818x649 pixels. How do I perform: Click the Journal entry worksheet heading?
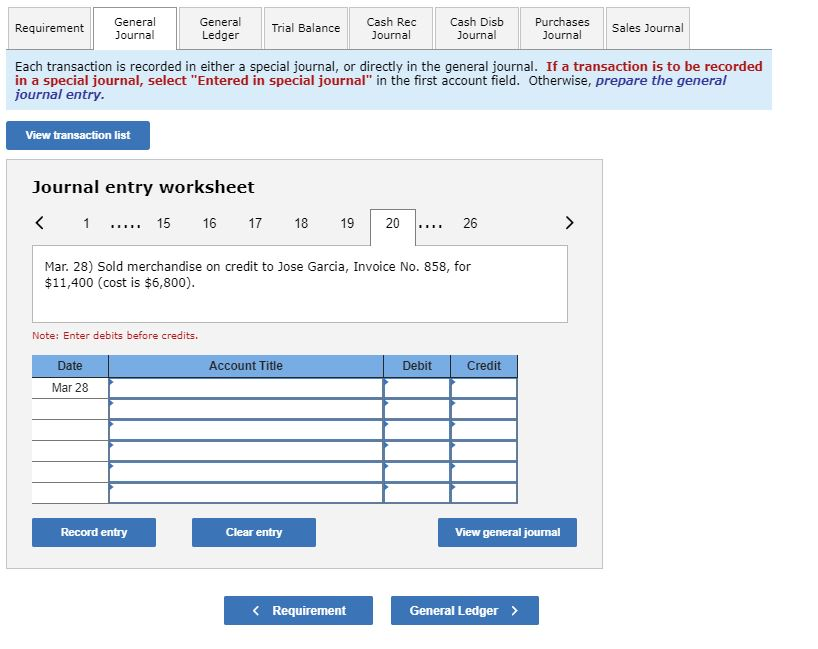click(143, 187)
